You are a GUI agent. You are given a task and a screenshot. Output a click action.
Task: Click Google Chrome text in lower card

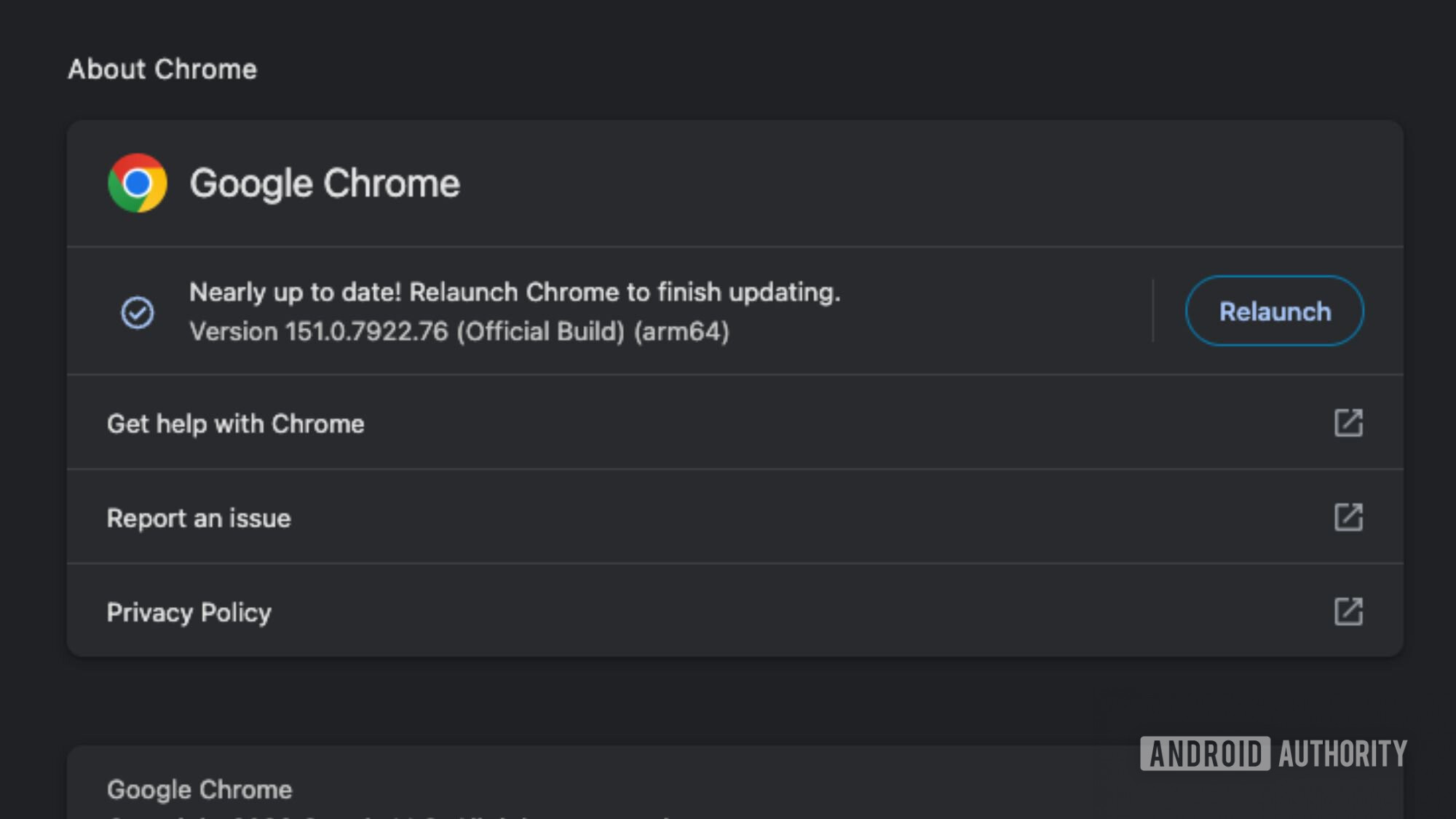coord(199,790)
